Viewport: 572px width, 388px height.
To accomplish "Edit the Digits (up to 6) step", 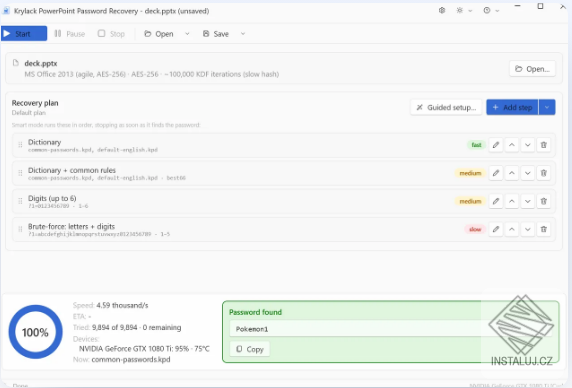I will coord(496,201).
